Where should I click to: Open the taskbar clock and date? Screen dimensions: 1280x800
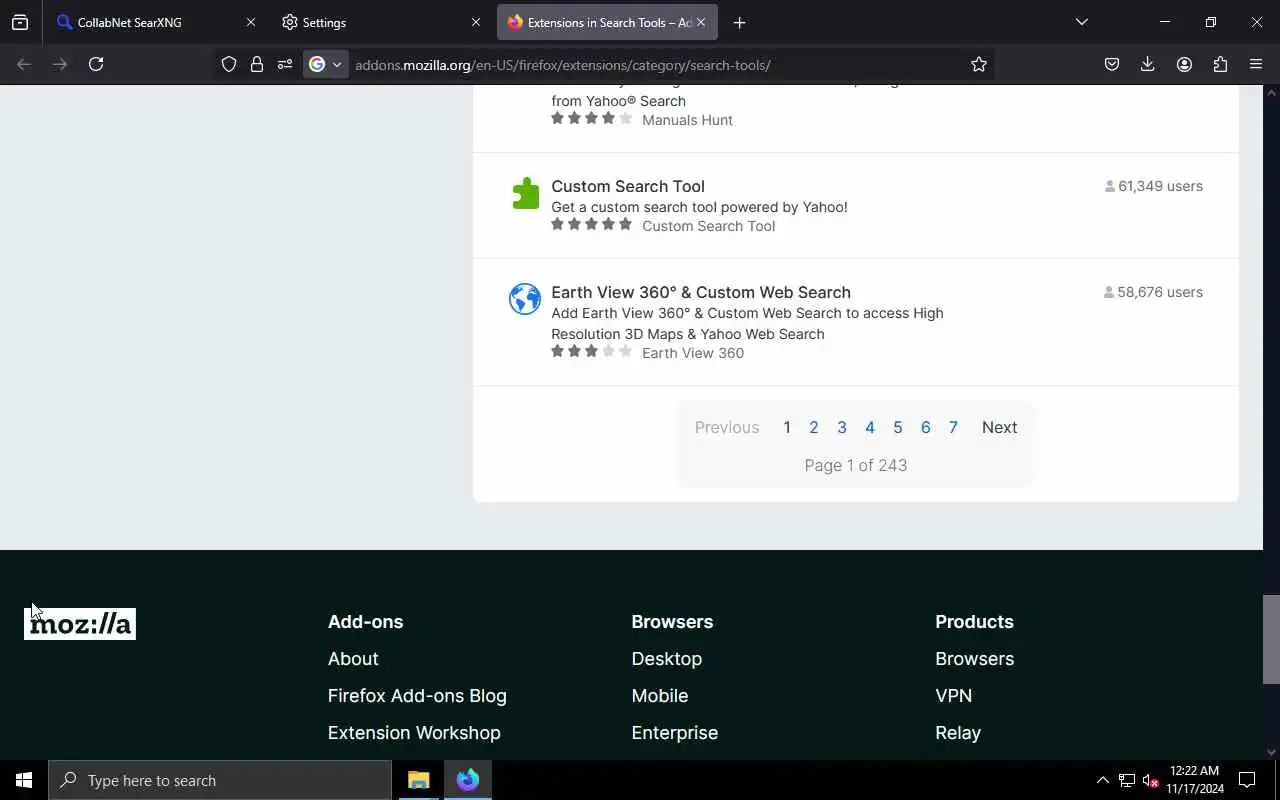pyautogui.click(x=1195, y=780)
